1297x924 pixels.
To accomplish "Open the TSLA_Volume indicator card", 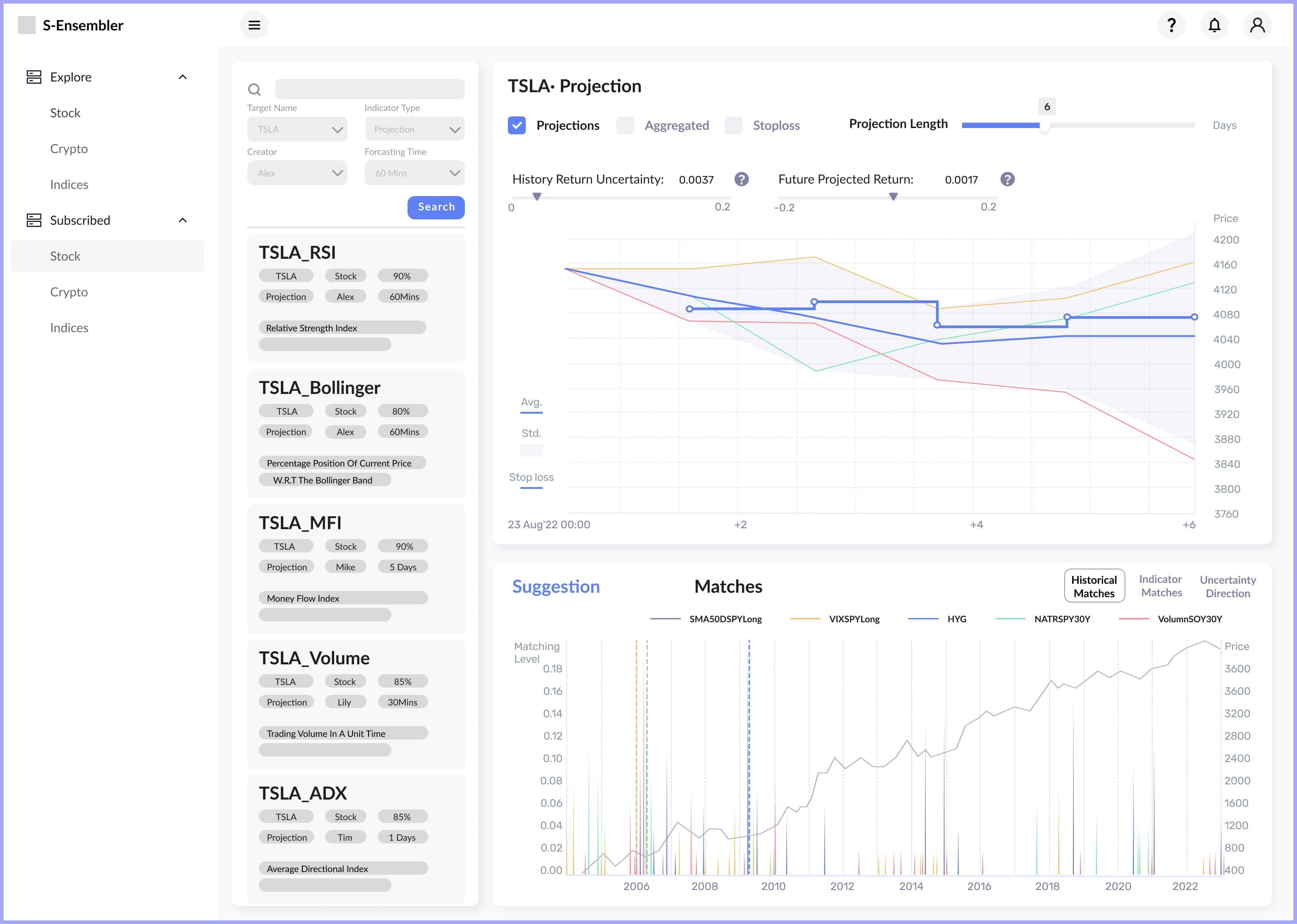I will pos(356,704).
